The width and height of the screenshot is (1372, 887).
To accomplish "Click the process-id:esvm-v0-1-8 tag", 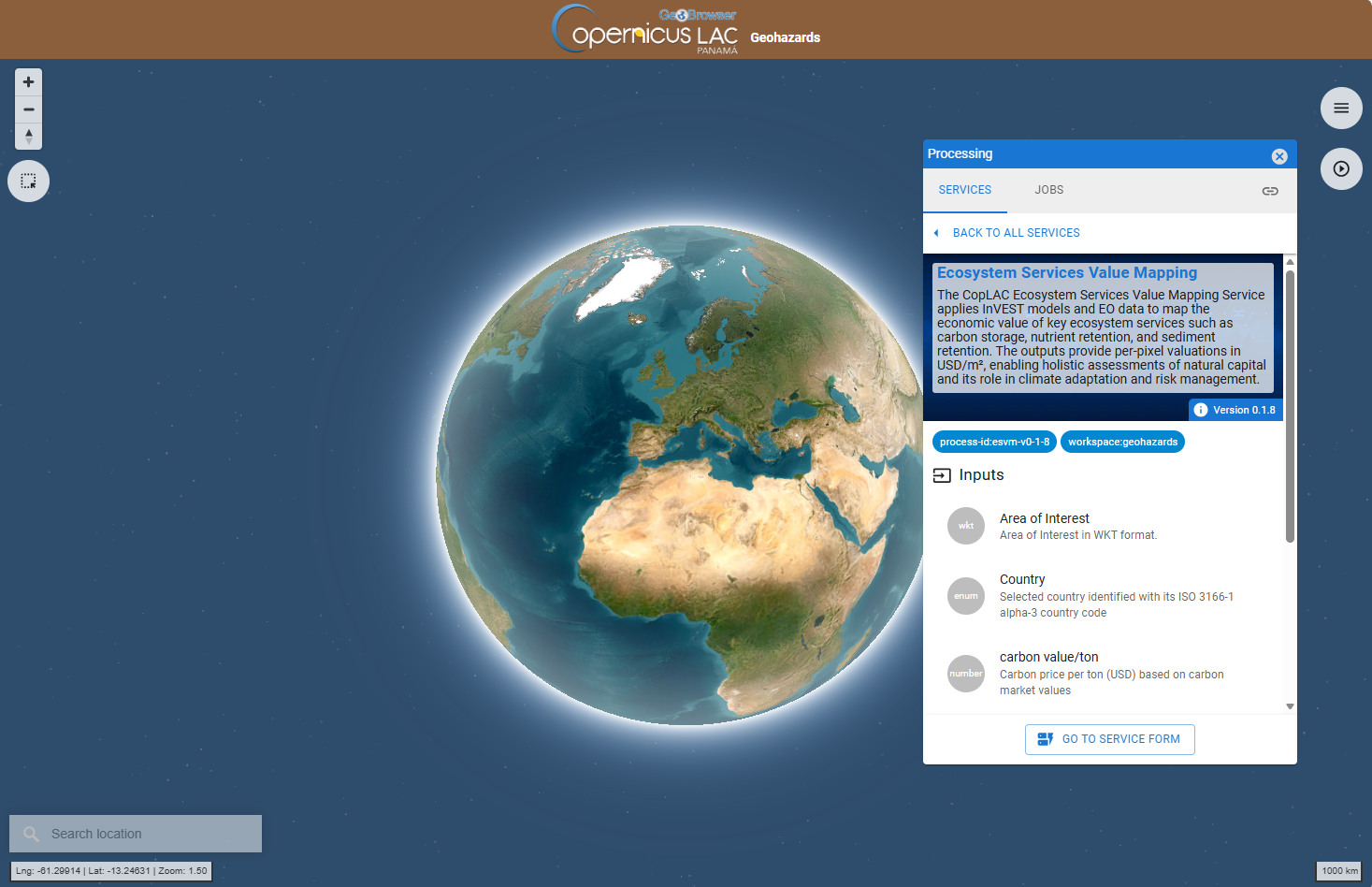I will 994,442.
